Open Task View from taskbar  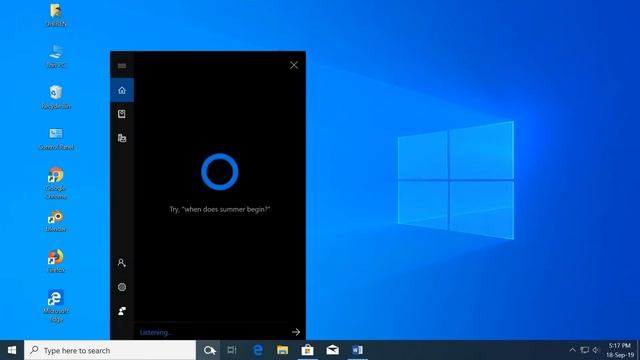[232, 350]
